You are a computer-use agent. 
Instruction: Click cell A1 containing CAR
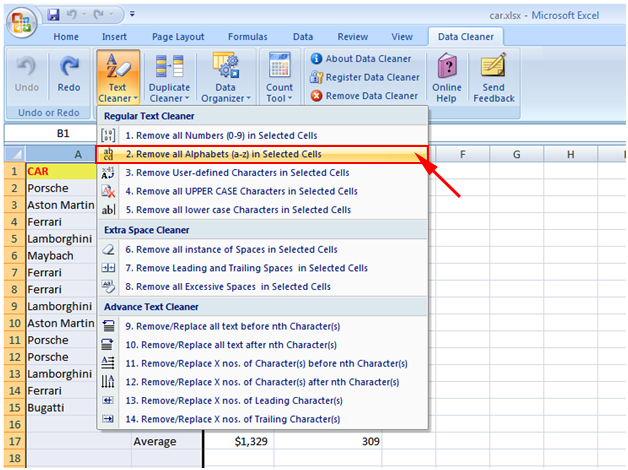point(61,171)
